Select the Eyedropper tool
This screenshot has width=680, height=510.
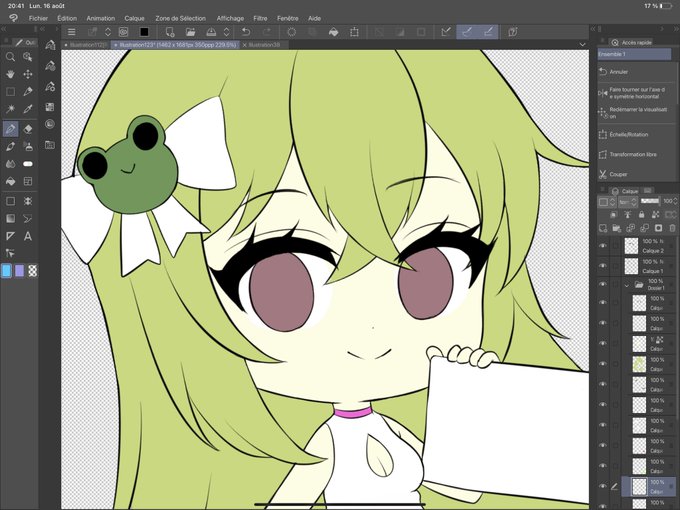tap(28, 109)
